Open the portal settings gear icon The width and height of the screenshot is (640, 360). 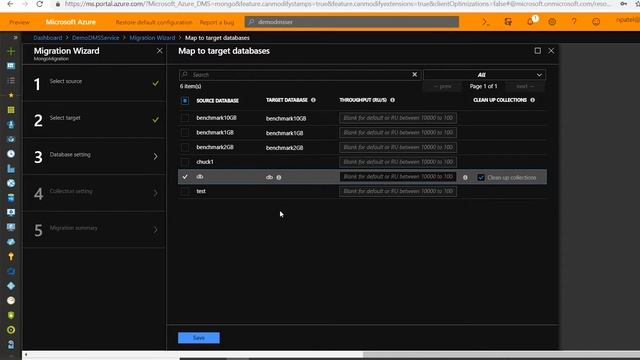coord(552,22)
